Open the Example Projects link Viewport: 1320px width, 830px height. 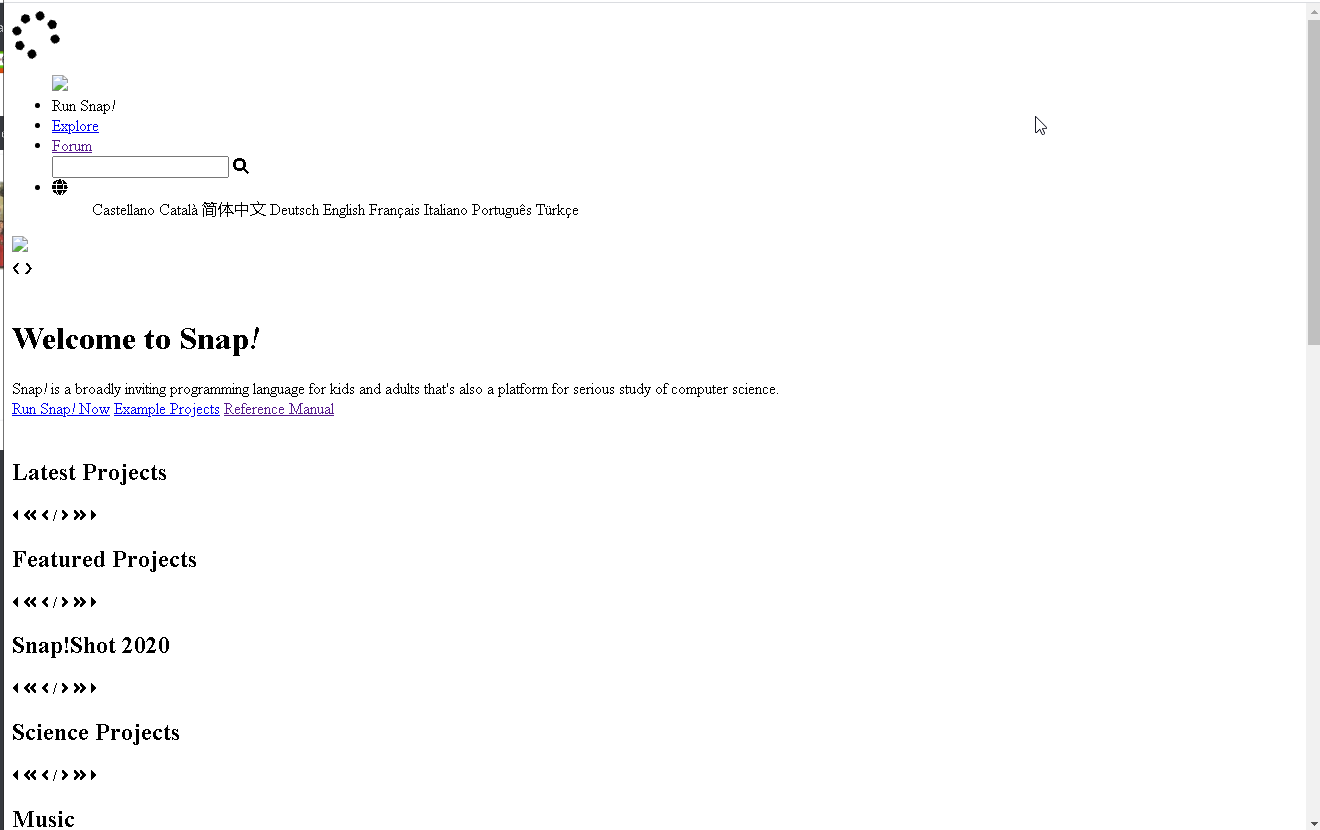pyautogui.click(x=167, y=409)
